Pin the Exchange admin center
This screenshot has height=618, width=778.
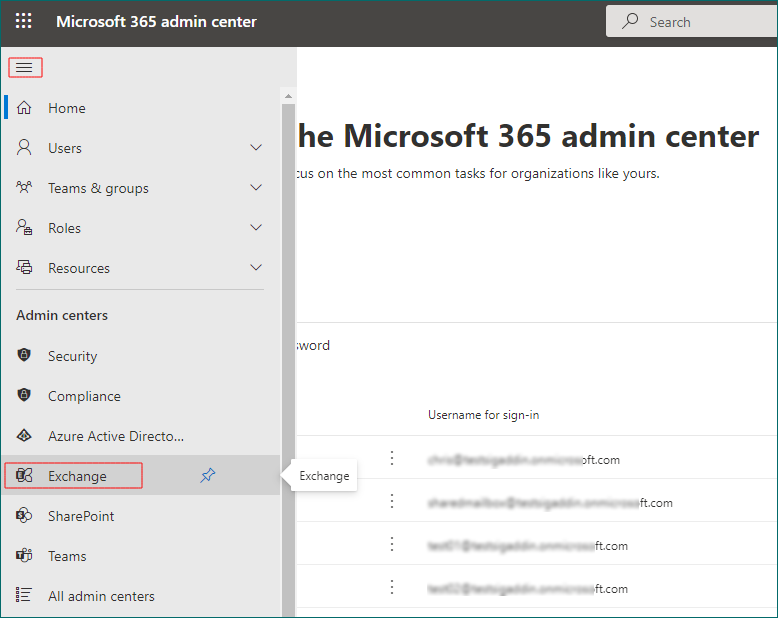pos(207,476)
